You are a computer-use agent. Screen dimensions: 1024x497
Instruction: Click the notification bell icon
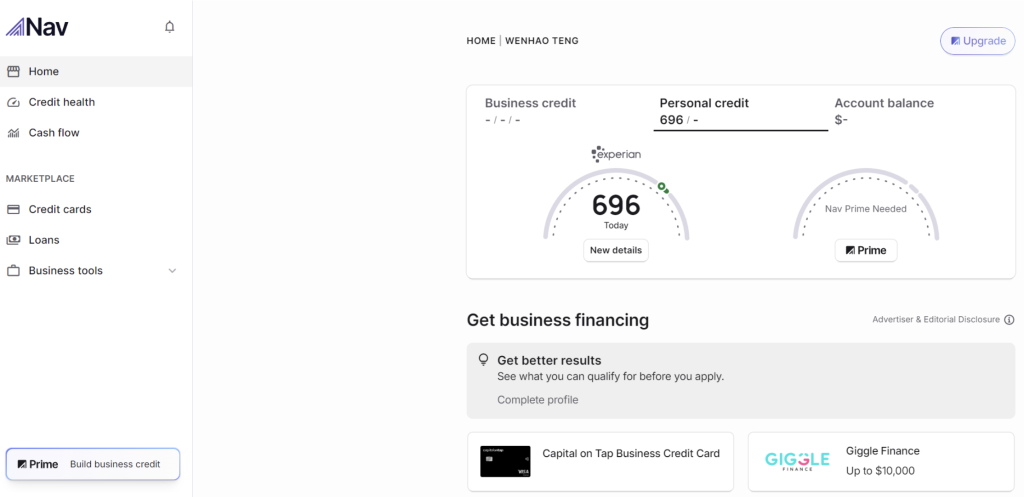pos(170,27)
